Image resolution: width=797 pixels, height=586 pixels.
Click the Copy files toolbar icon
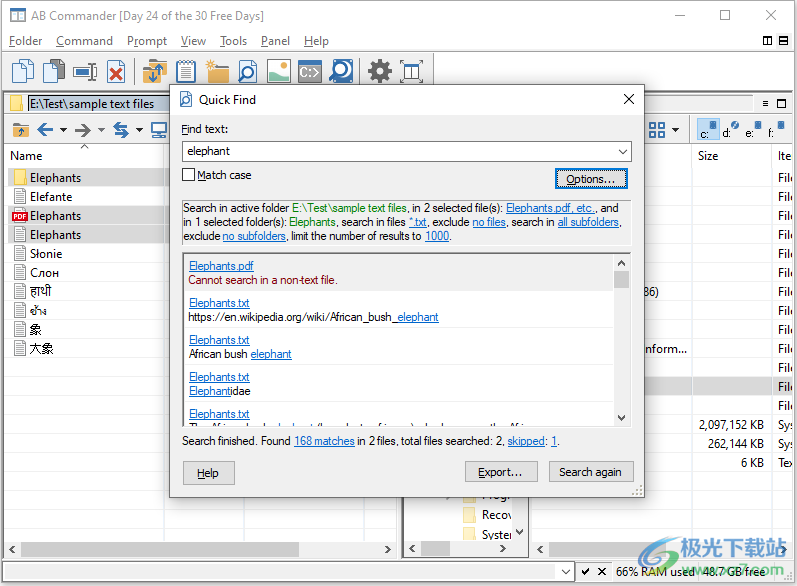tap(23, 71)
